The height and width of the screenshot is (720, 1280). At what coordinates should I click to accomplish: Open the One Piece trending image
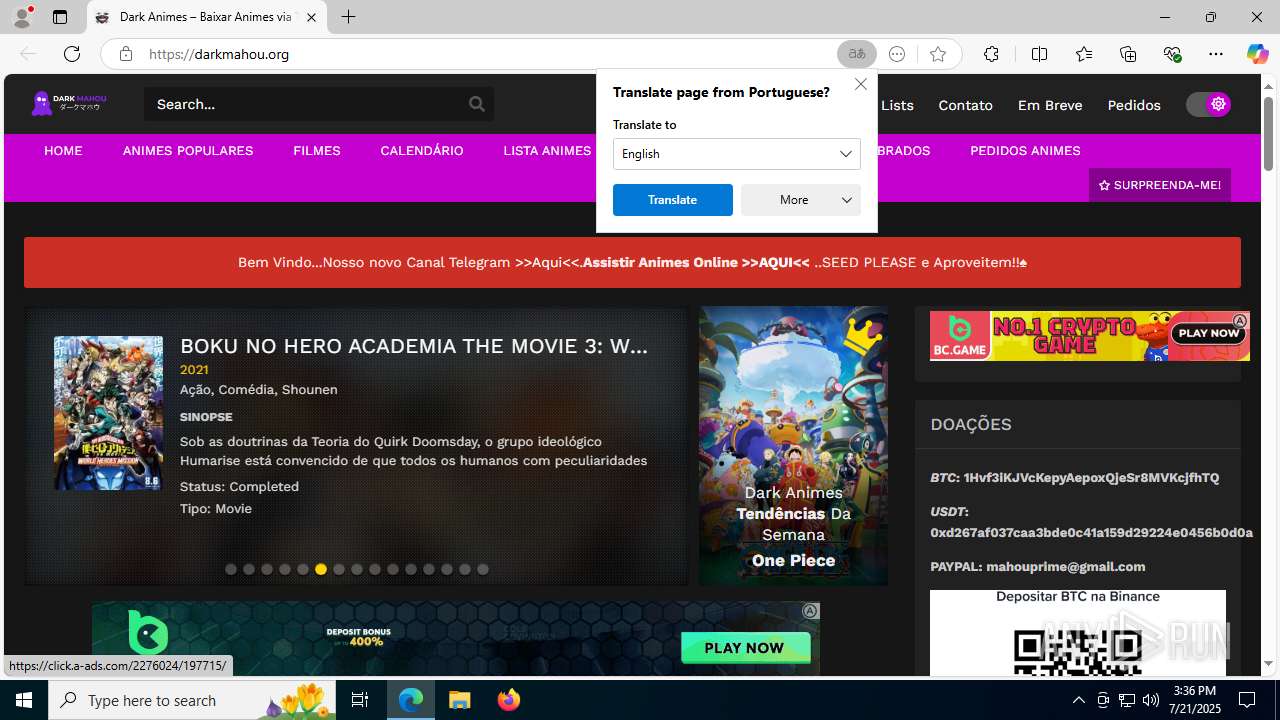793,446
